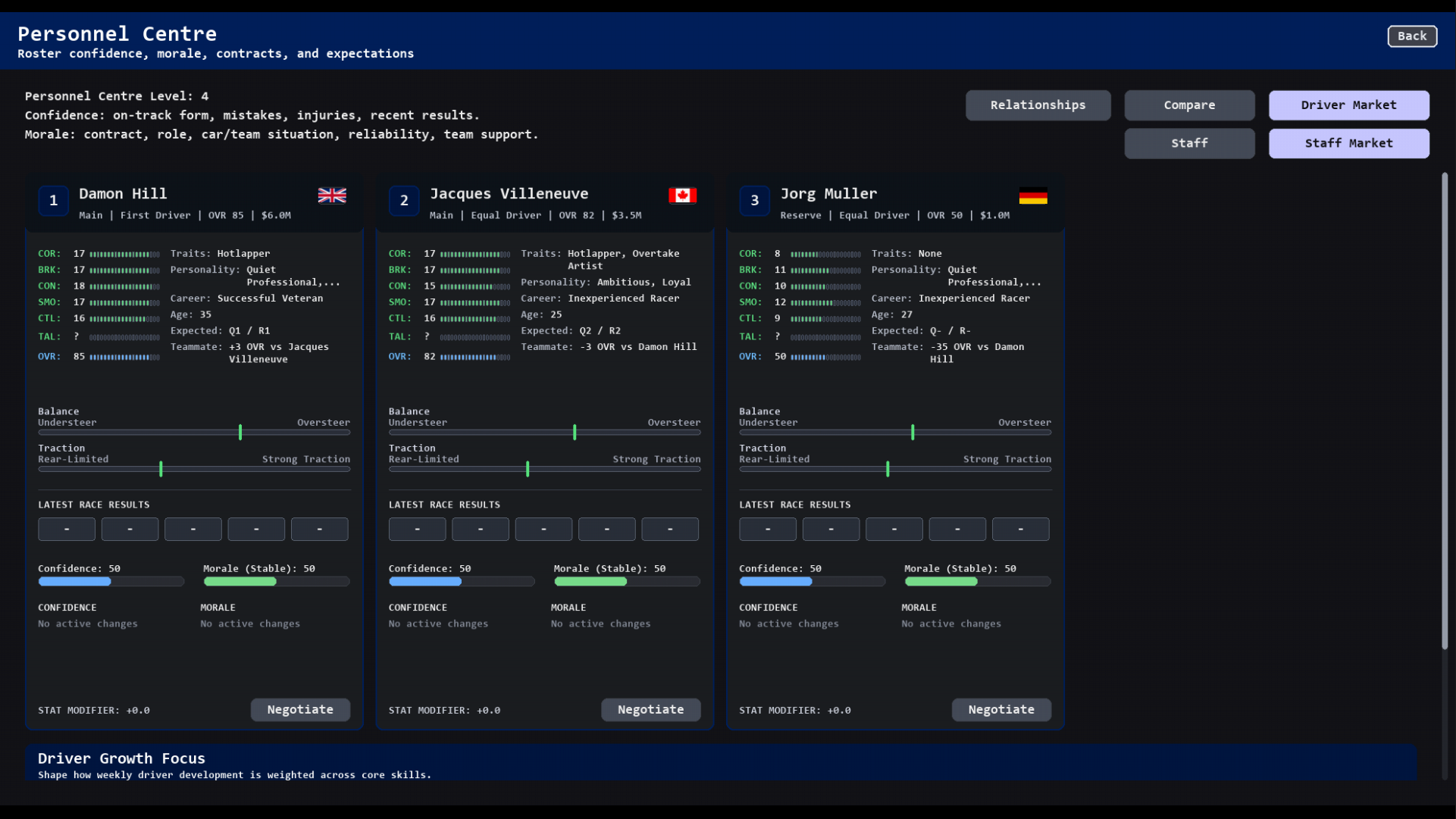
Task: Click Jacques Villeneuve's Morale bar
Action: 628,582
